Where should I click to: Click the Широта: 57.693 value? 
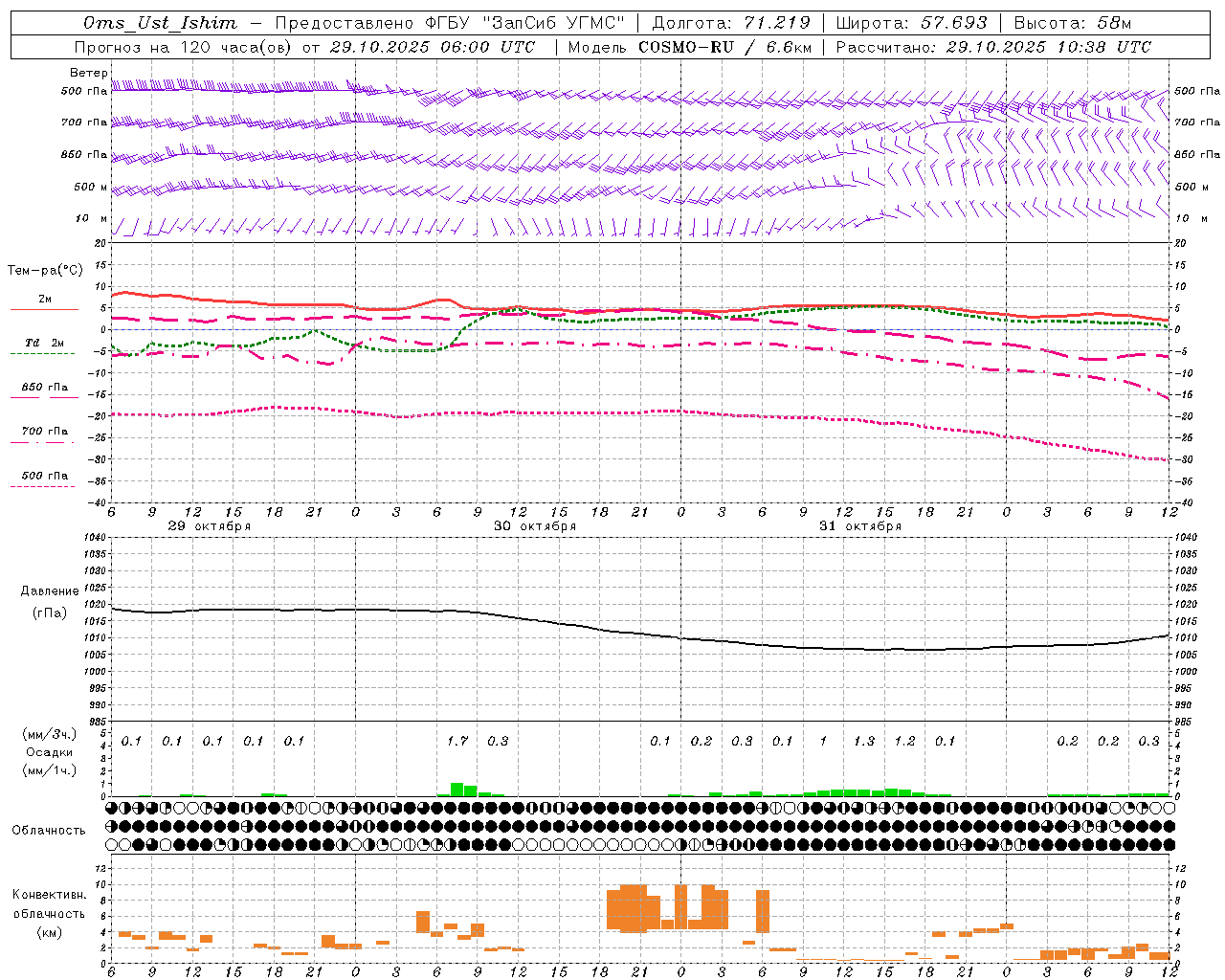click(x=911, y=24)
